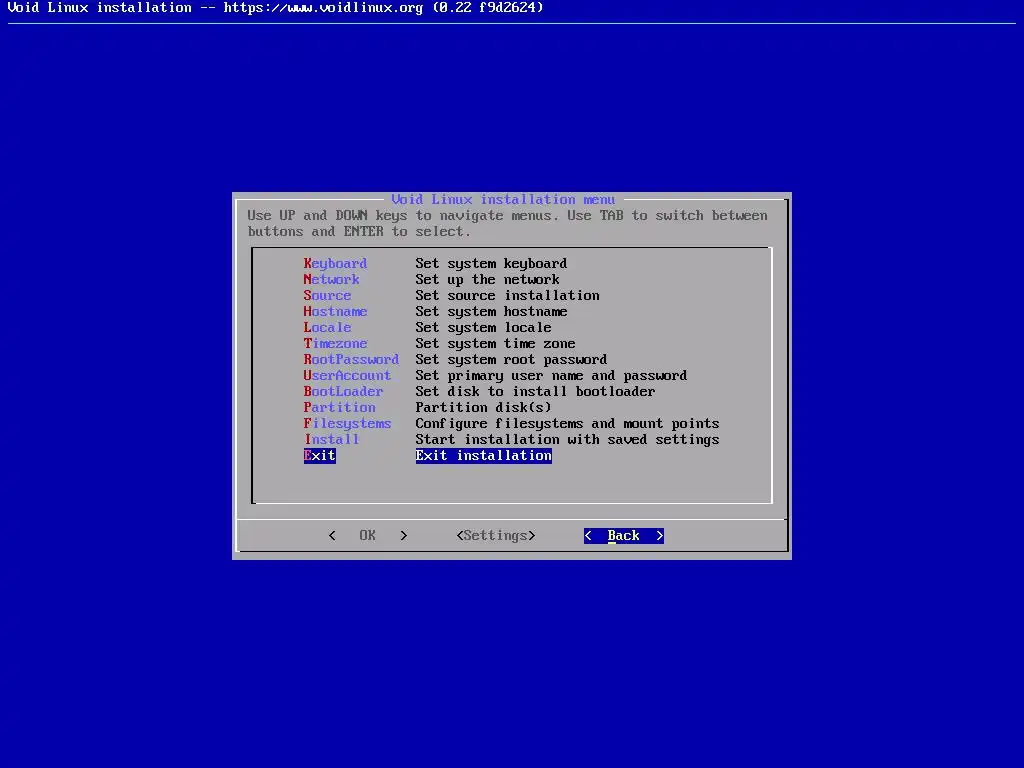Select the Locale menu entry
Image resolution: width=1024 pixels, height=768 pixels.
pos(327,327)
